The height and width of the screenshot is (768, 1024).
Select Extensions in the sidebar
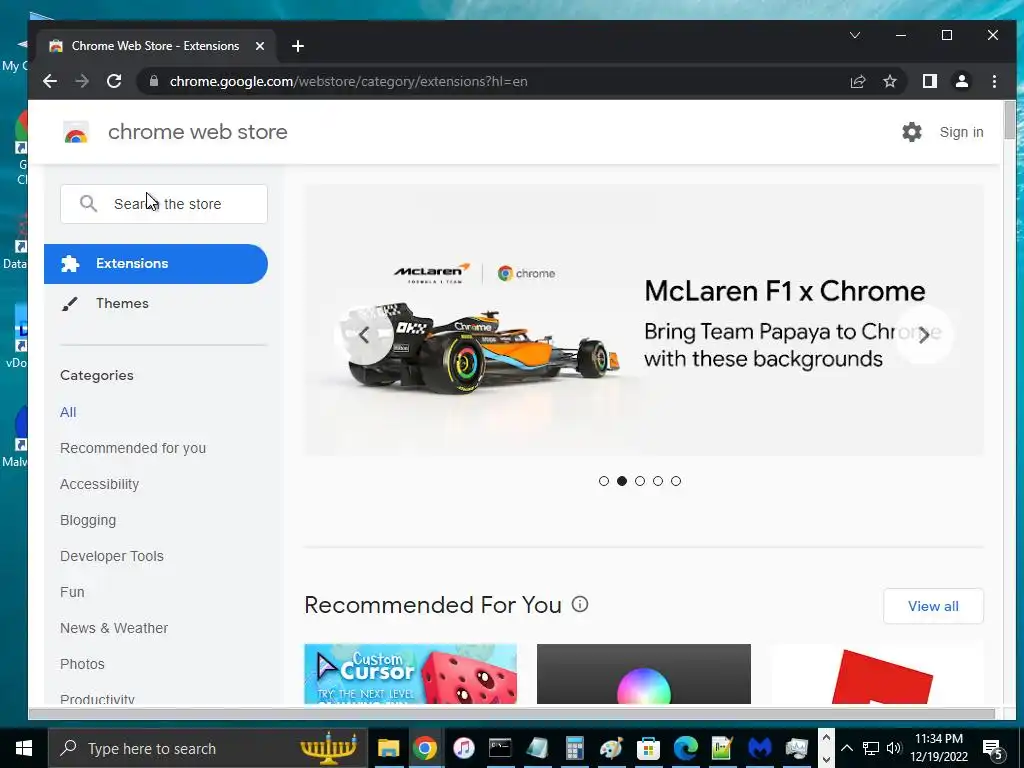tap(156, 264)
